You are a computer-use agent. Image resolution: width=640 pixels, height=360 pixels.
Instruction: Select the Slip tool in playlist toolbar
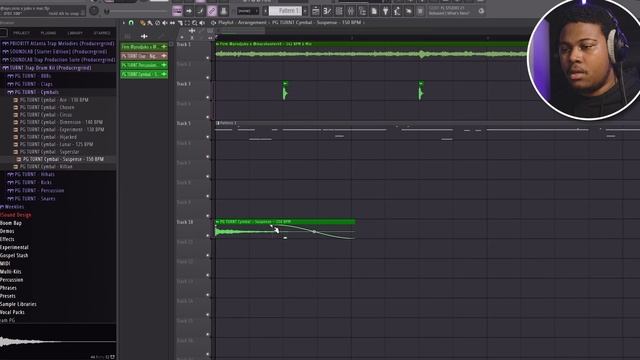172,23
